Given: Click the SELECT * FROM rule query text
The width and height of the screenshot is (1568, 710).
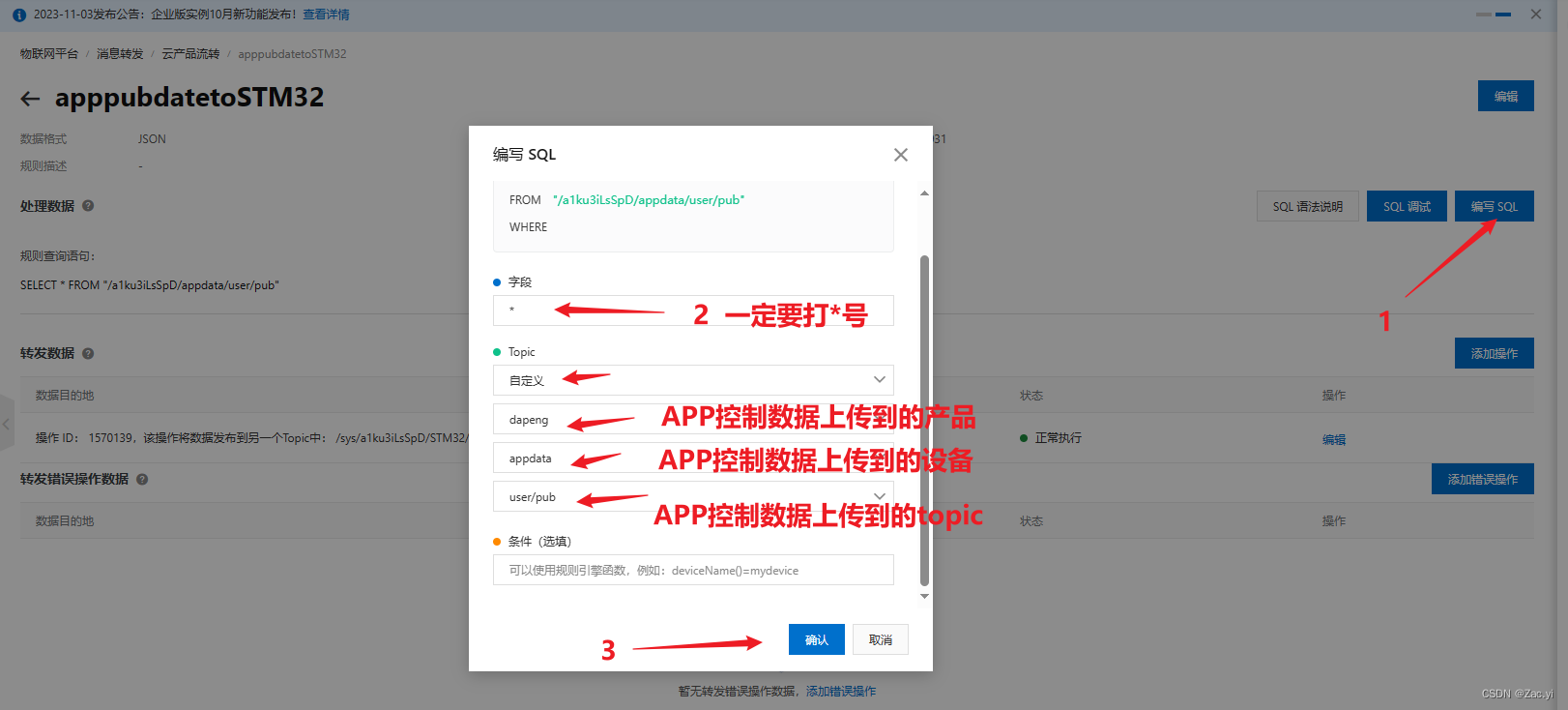Looking at the screenshot, I should coord(150,285).
